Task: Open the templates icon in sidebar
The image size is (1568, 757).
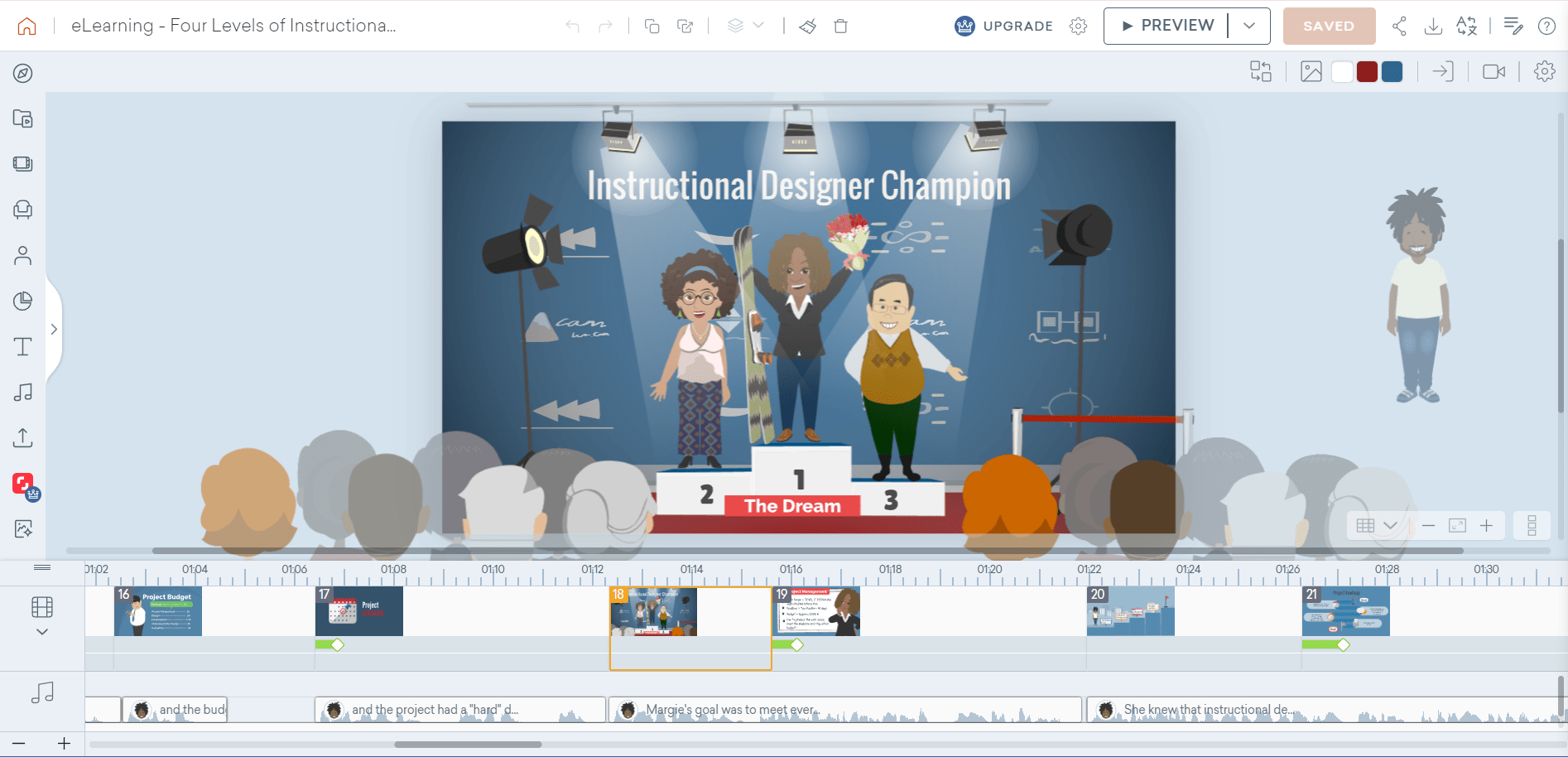Action: point(23,118)
